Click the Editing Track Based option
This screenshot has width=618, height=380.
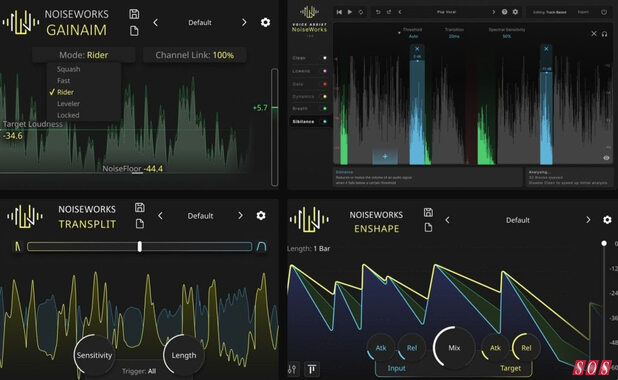pyautogui.click(x=549, y=12)
